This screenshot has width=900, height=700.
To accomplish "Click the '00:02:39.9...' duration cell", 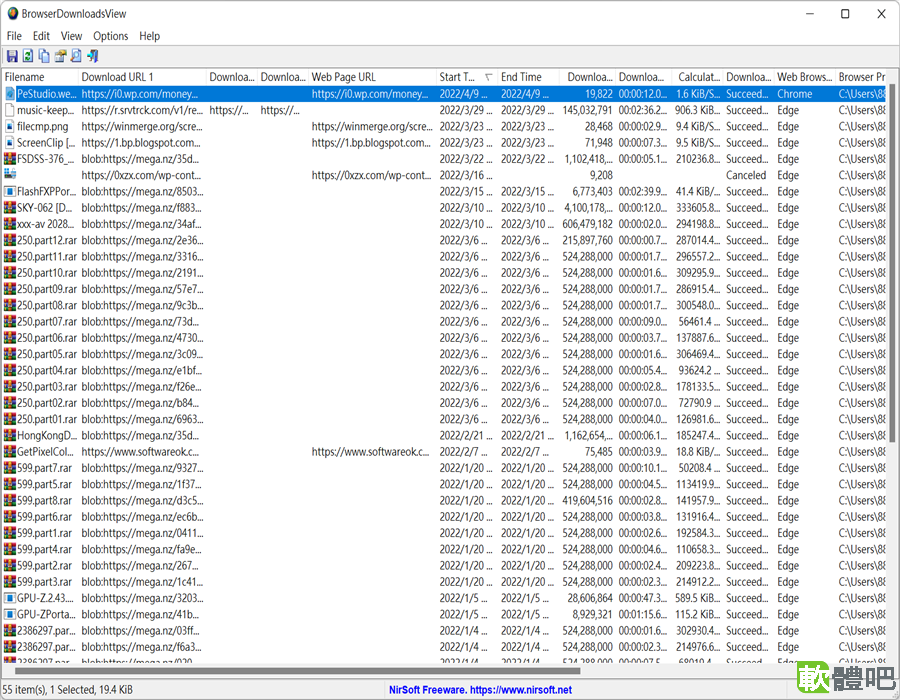I will coord(643,192).
